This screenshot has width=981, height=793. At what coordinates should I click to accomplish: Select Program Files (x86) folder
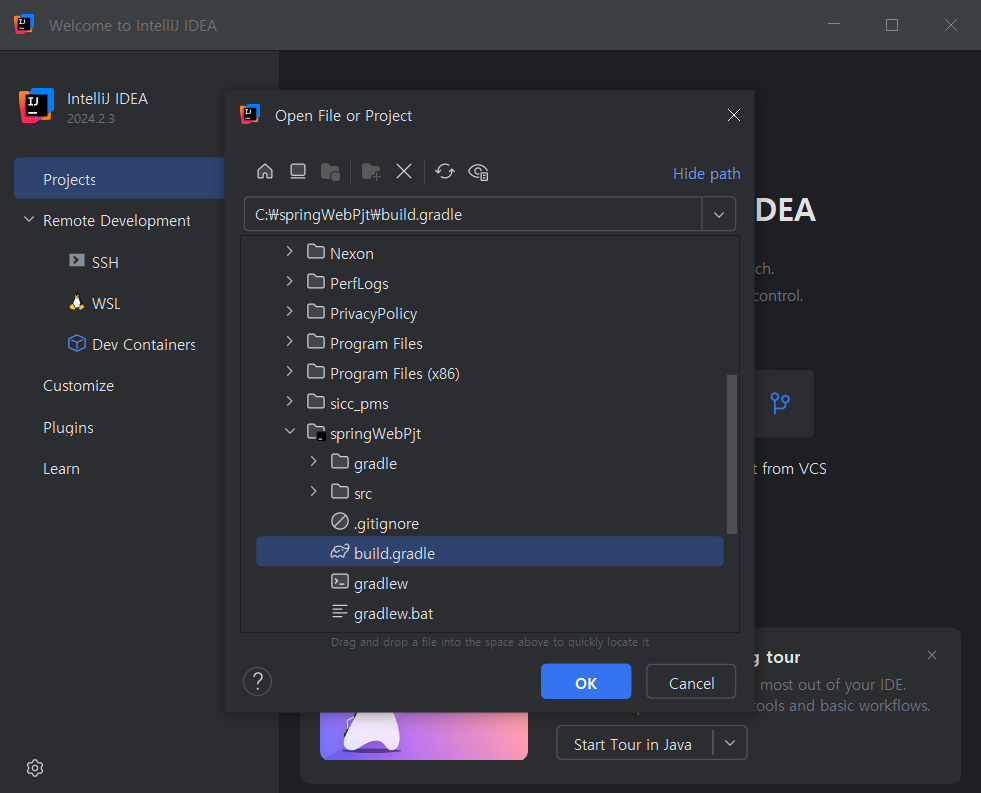click(490, 373)
